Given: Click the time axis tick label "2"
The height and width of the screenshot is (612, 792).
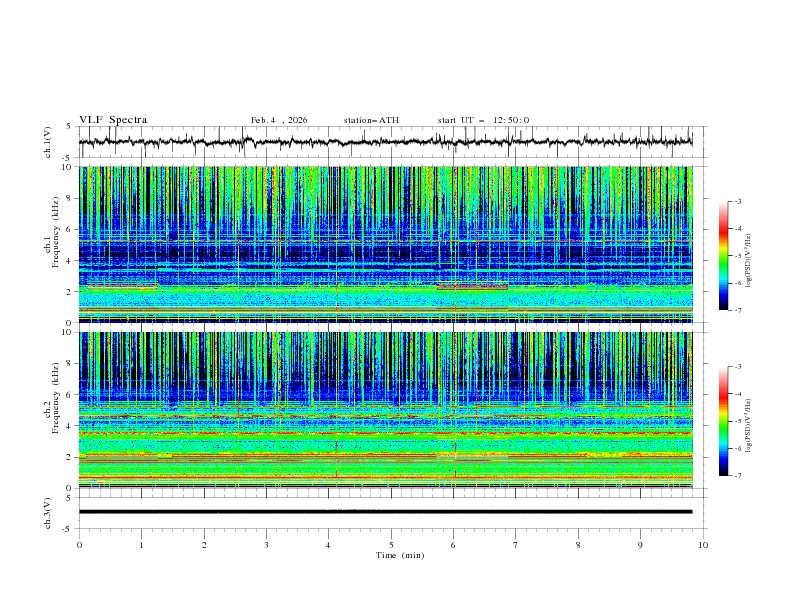Looking at the screenshot, I should pos(204,545).
